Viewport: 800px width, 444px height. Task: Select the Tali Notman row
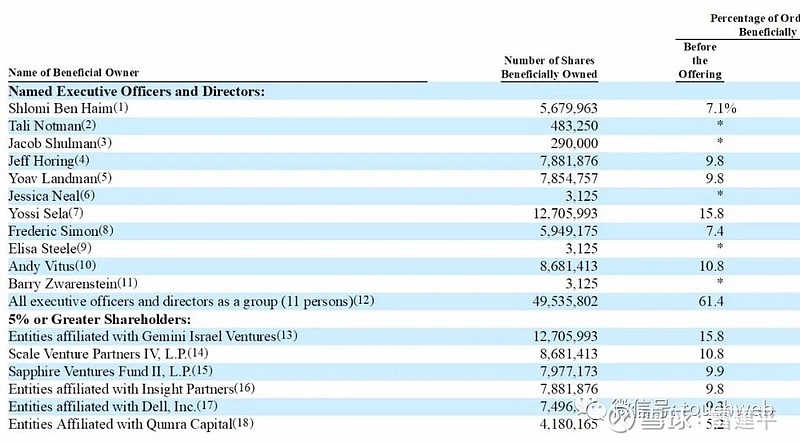coord(400,126)
